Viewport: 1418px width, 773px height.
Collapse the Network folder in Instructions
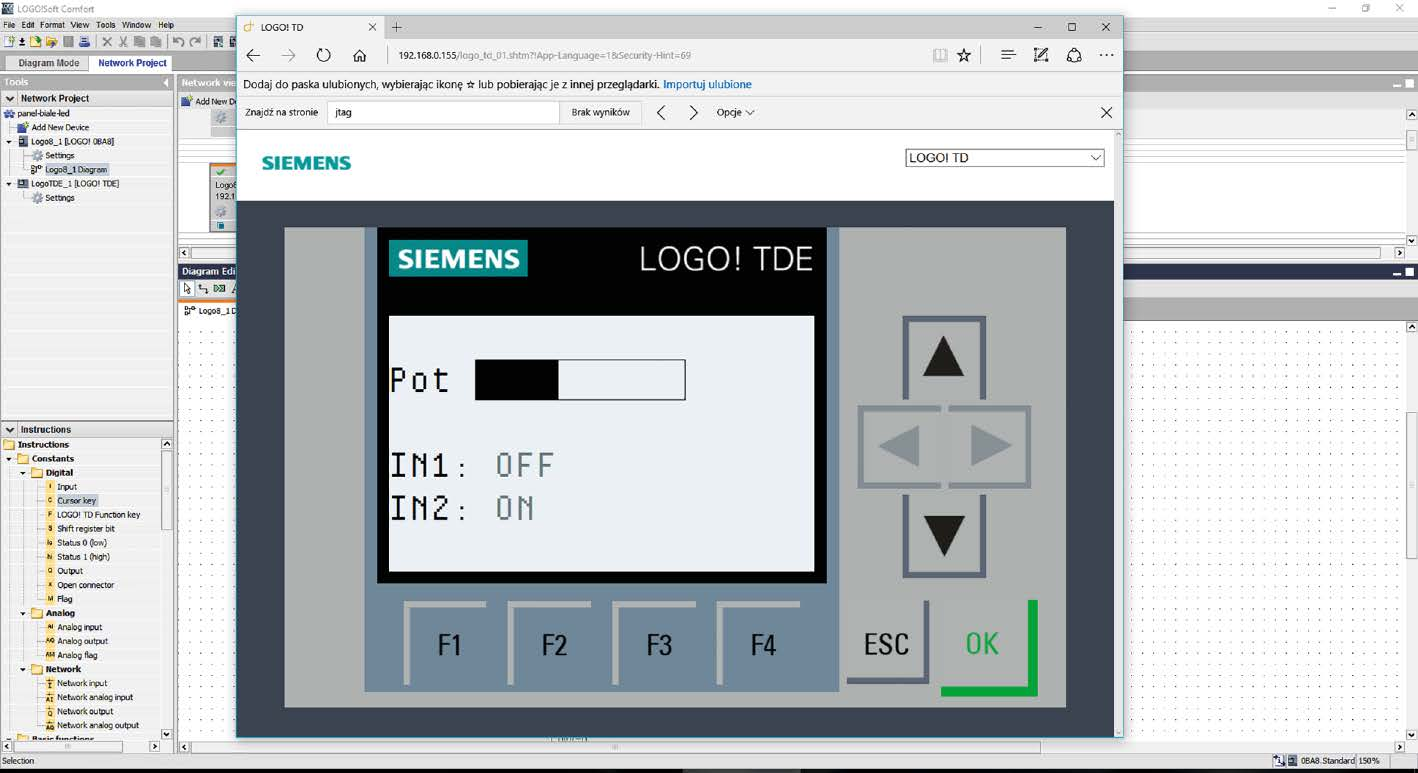pyautogui.click(x=23, y=669)
